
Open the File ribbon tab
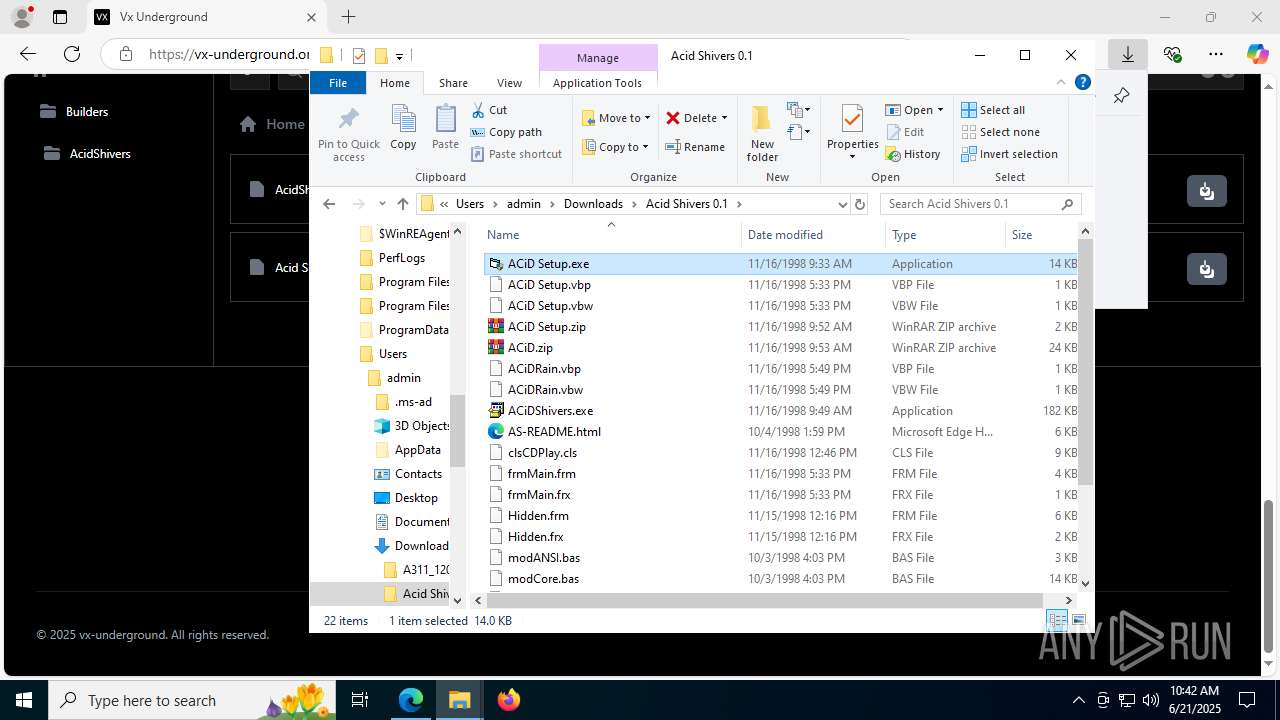(x=338, y=83)
